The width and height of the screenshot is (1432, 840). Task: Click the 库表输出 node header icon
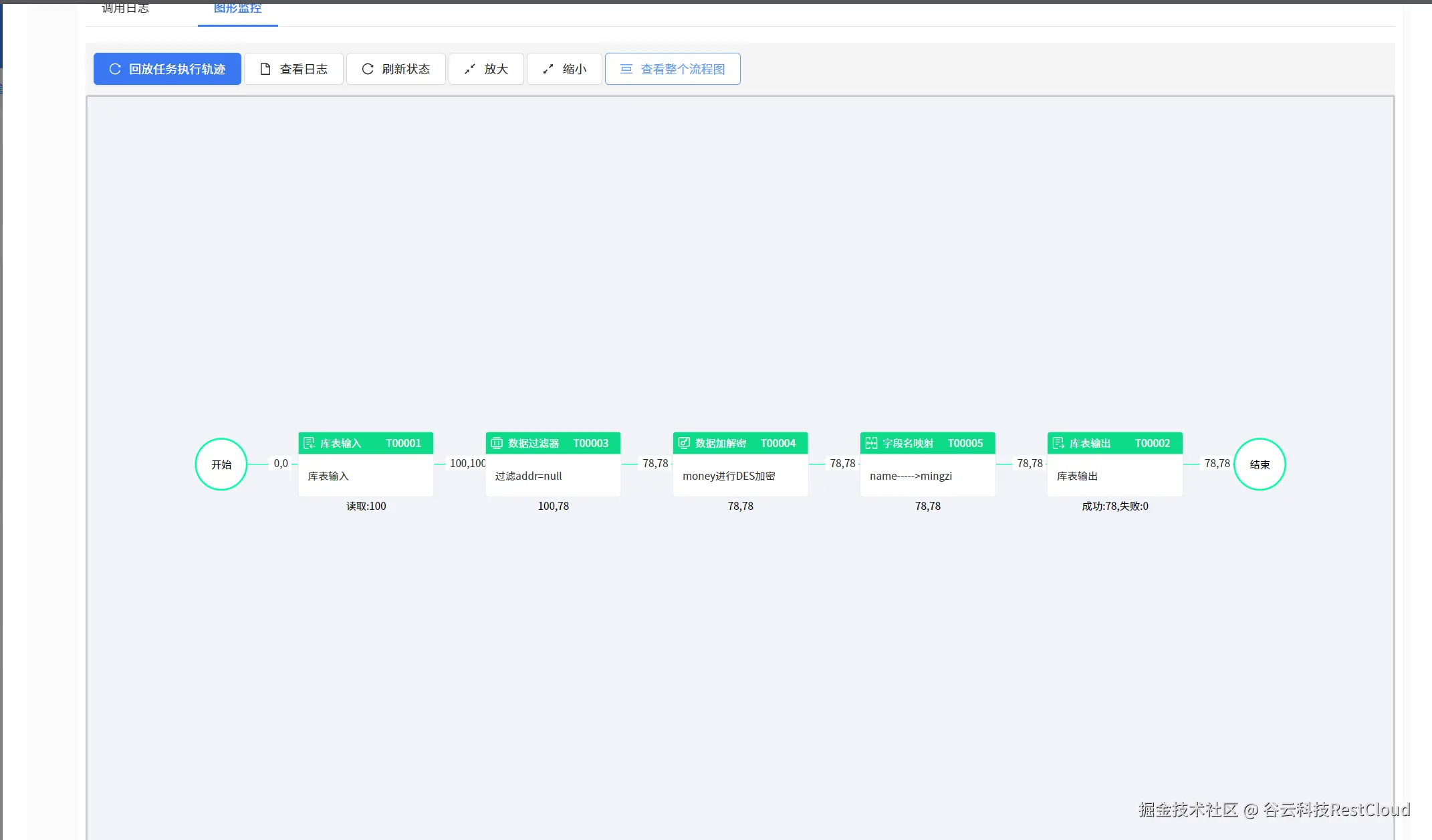1058,443
